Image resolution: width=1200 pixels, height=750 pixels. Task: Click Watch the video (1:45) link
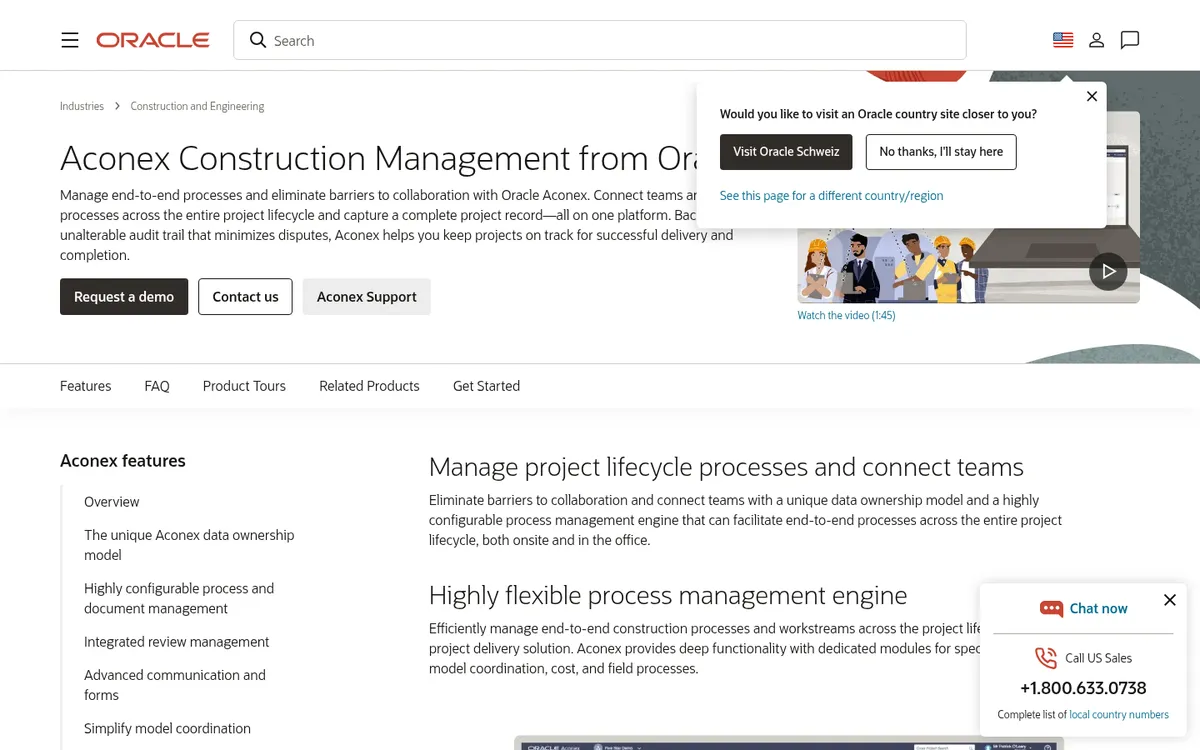point(846,315)
